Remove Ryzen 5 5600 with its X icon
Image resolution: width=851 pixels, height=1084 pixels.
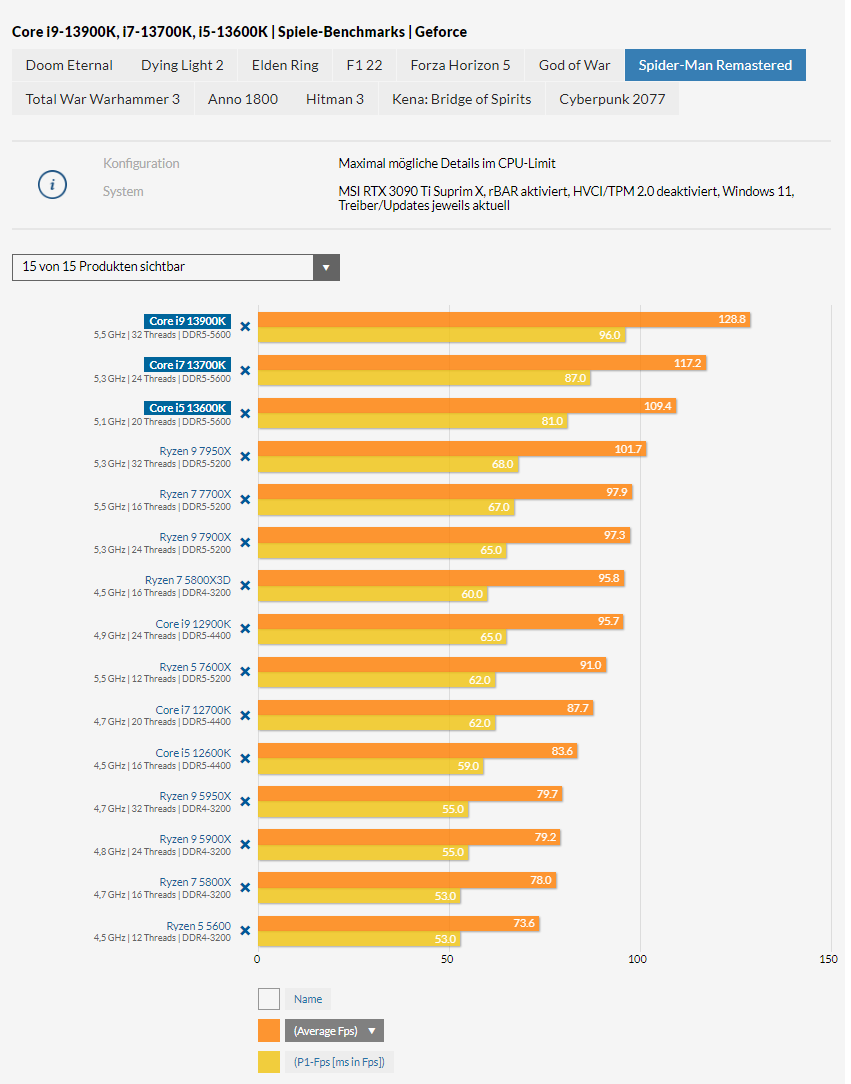click(245, 931)
